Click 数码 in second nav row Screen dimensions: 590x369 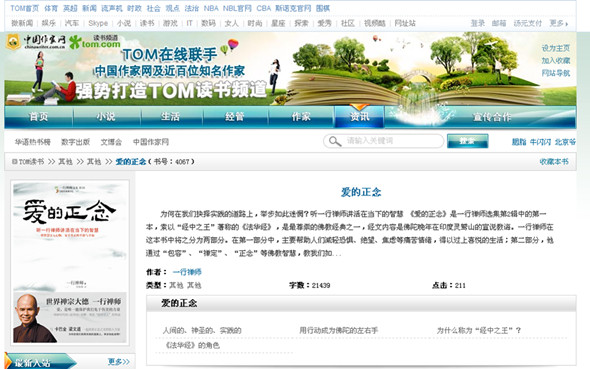208,23
